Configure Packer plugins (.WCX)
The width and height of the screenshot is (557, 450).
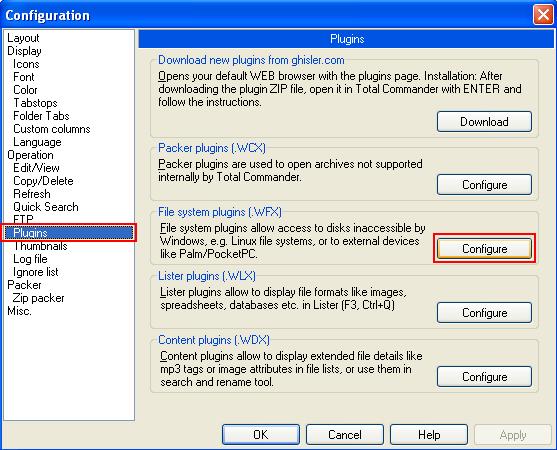[x=484, y=185]
